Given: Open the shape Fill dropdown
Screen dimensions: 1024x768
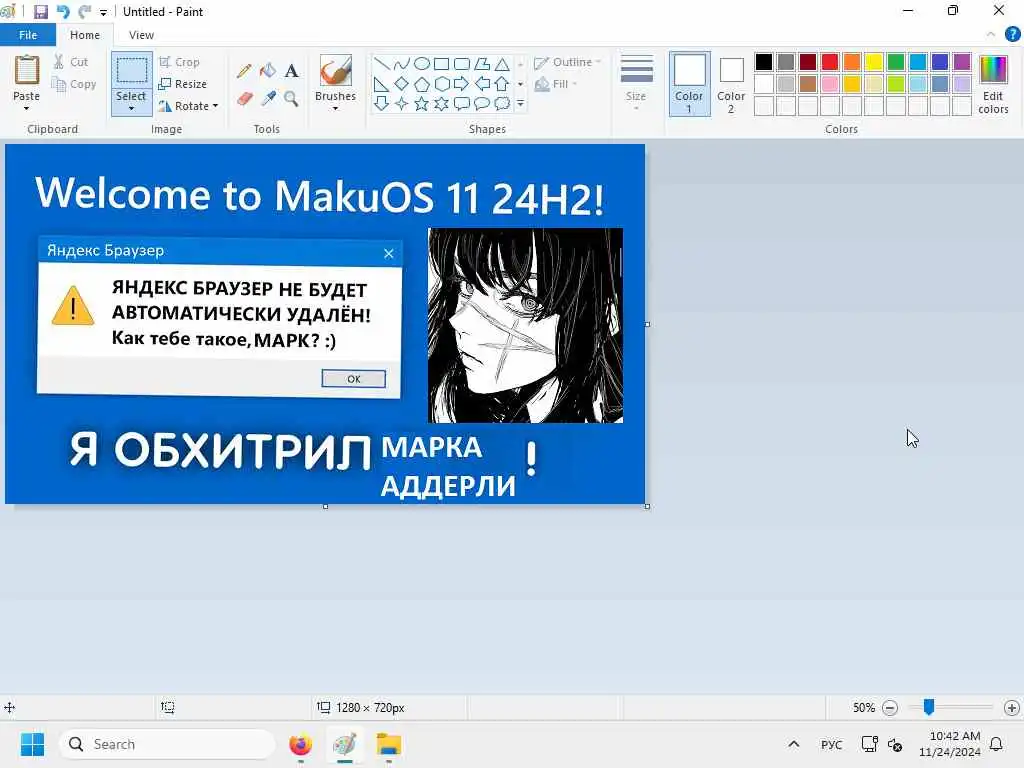Looking at the screenshot, I should pyautogui.click(x=556, y=84).
